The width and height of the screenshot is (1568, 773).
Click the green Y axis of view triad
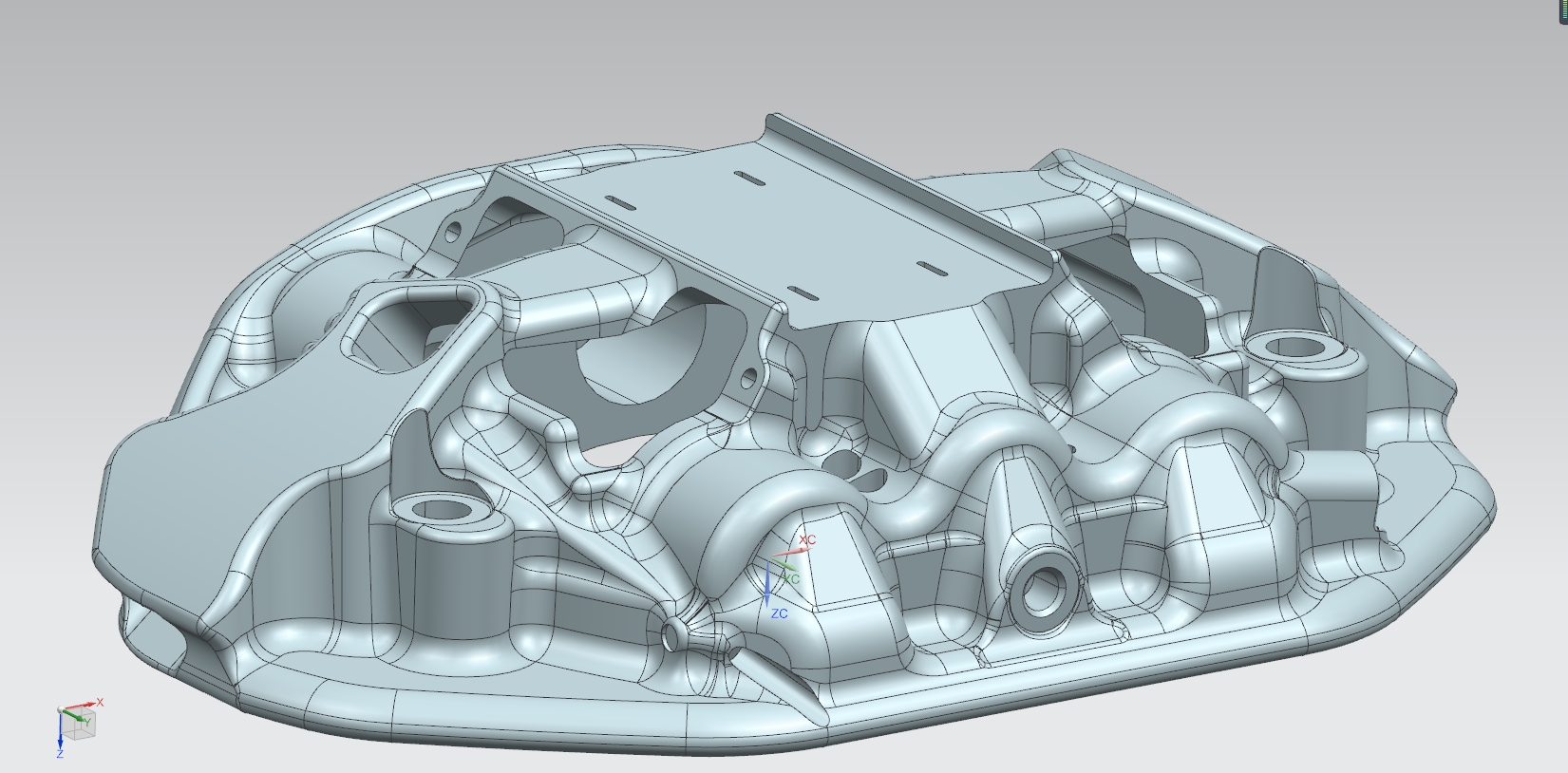[73, 715]
